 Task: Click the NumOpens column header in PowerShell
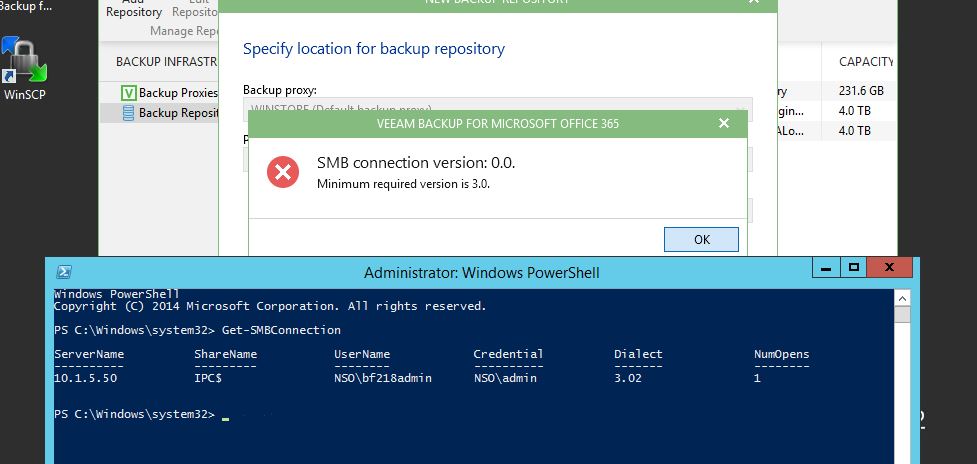781,354
